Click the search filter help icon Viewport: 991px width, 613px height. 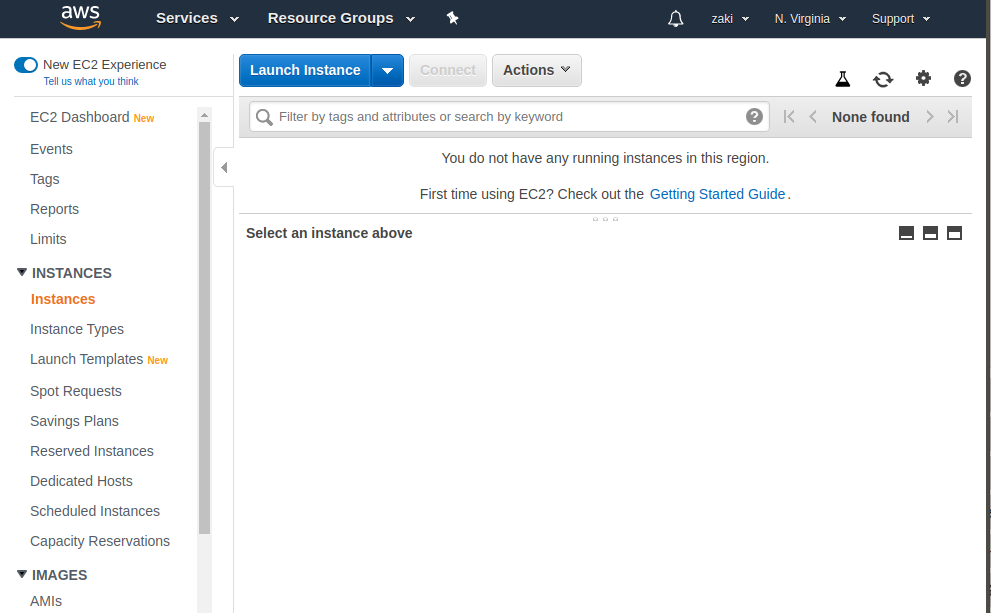tap(754, 116)
